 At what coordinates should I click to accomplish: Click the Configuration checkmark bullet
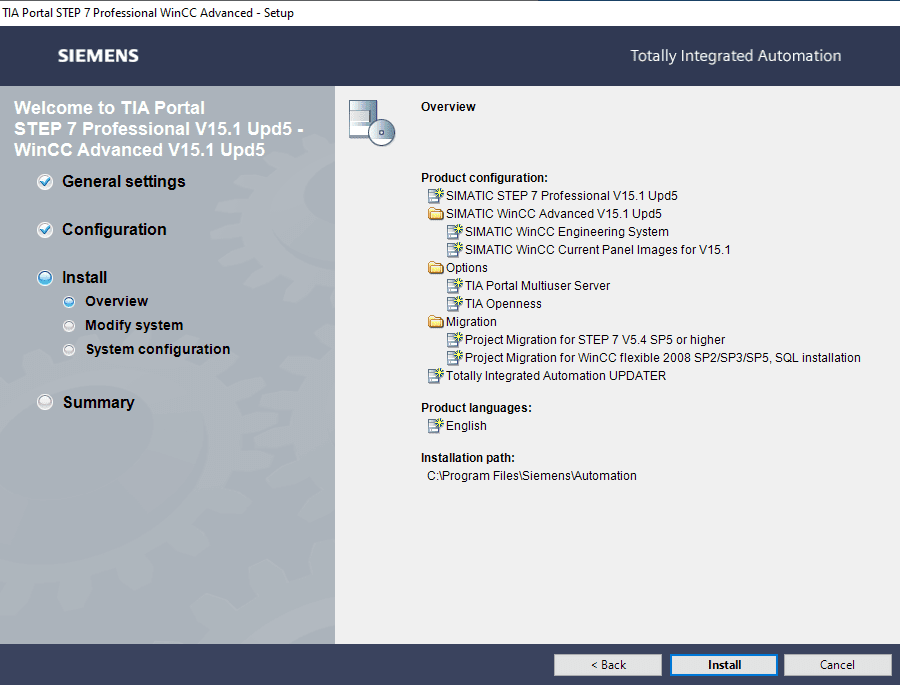click(x=45, y=230)
